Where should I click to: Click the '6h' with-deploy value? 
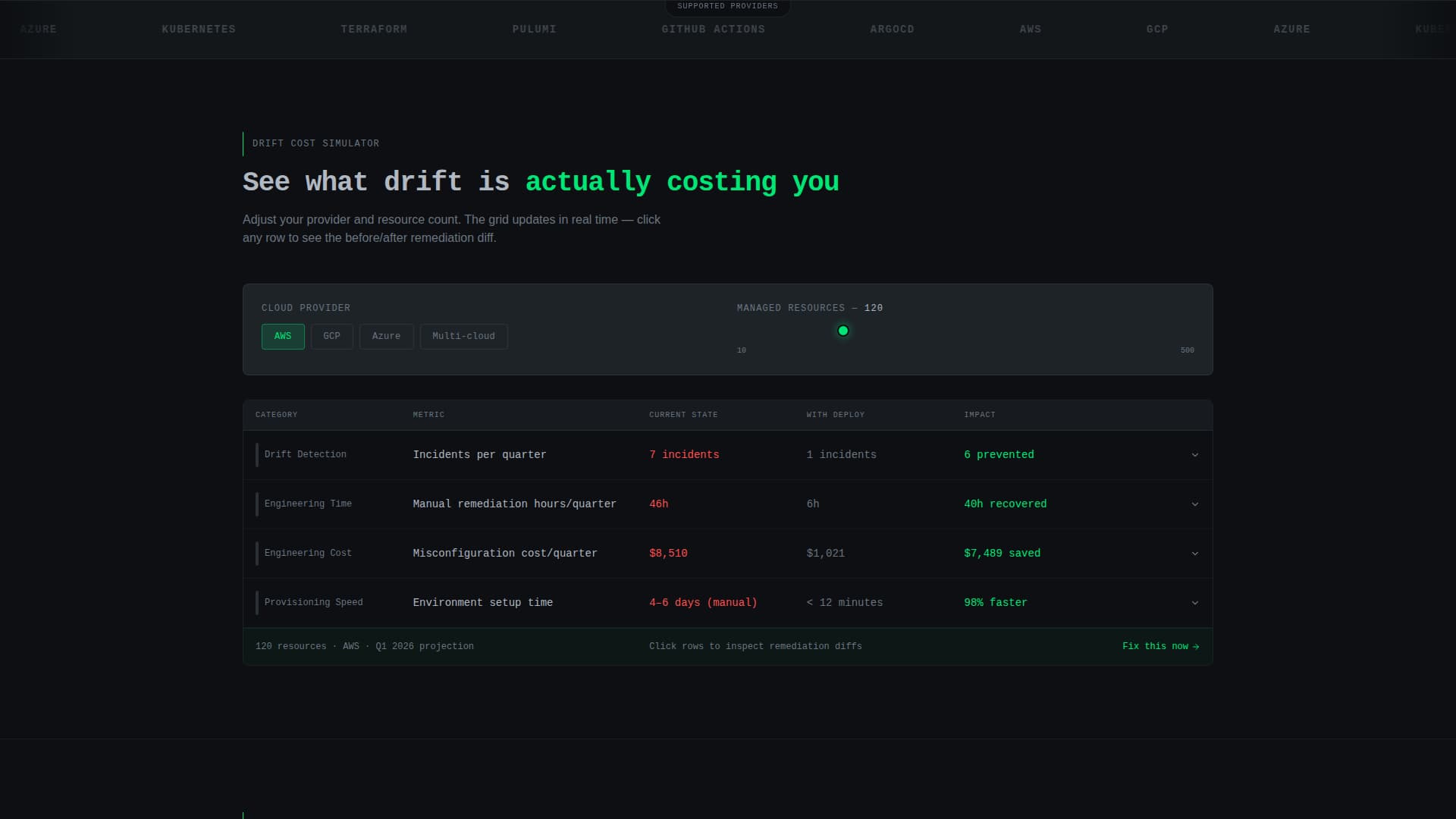click(x=812, y=504)
